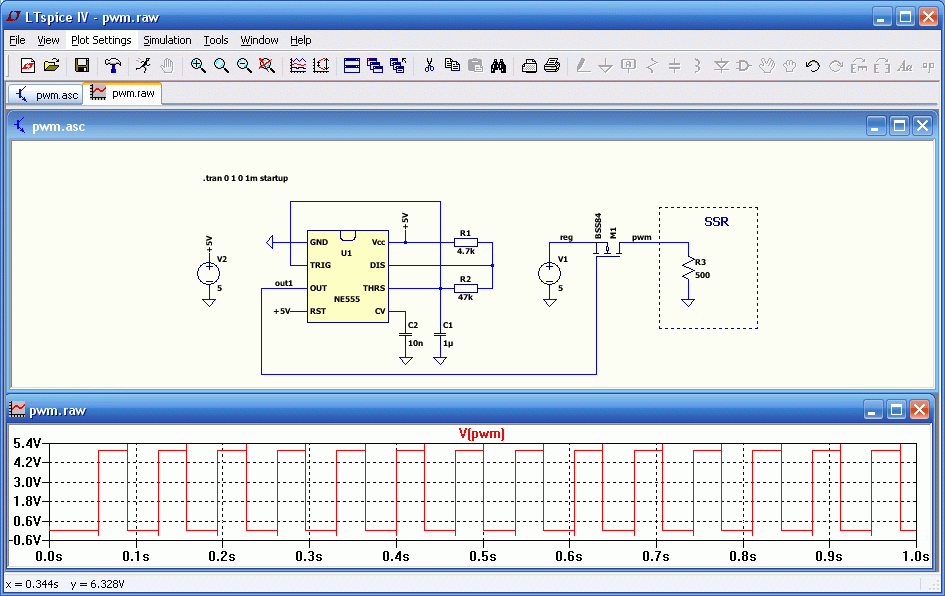945x596 pixels.
Task: Select the Capacitor tool
Action: (674, 65)
